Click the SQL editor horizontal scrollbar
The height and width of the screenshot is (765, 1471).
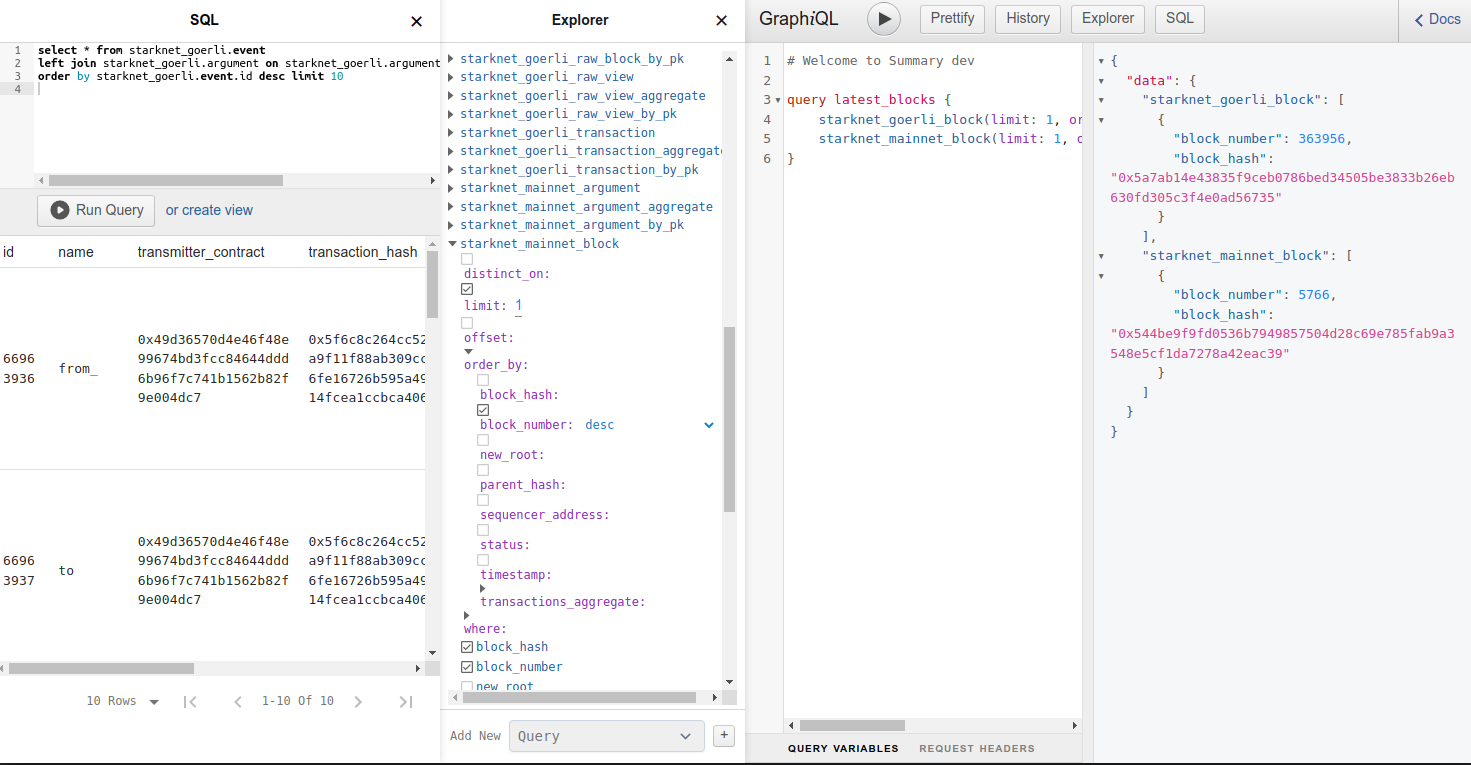pos(166,181)
